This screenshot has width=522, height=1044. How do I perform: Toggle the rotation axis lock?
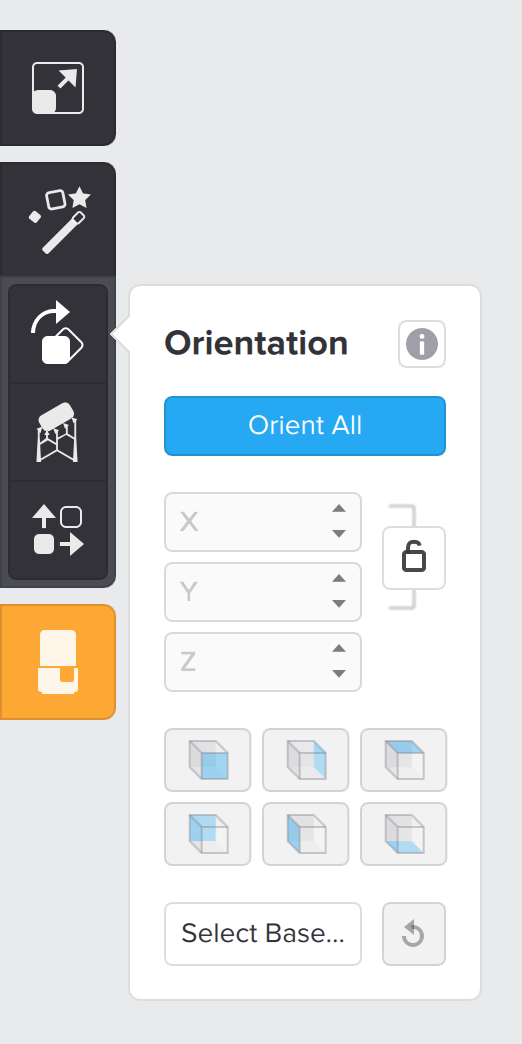(413, 558)
